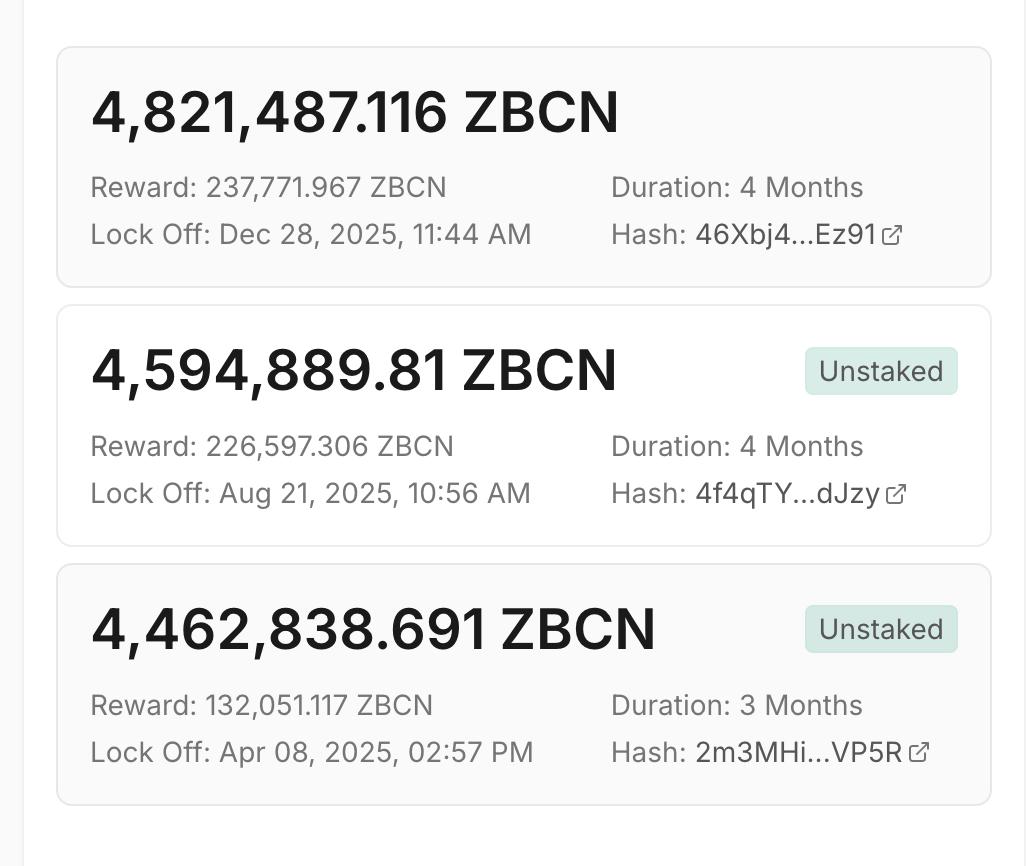The height and width of the screenshot is (866, 1026).
Task: Click Duration: 3 Months label
Action: [x=737, y=705]
